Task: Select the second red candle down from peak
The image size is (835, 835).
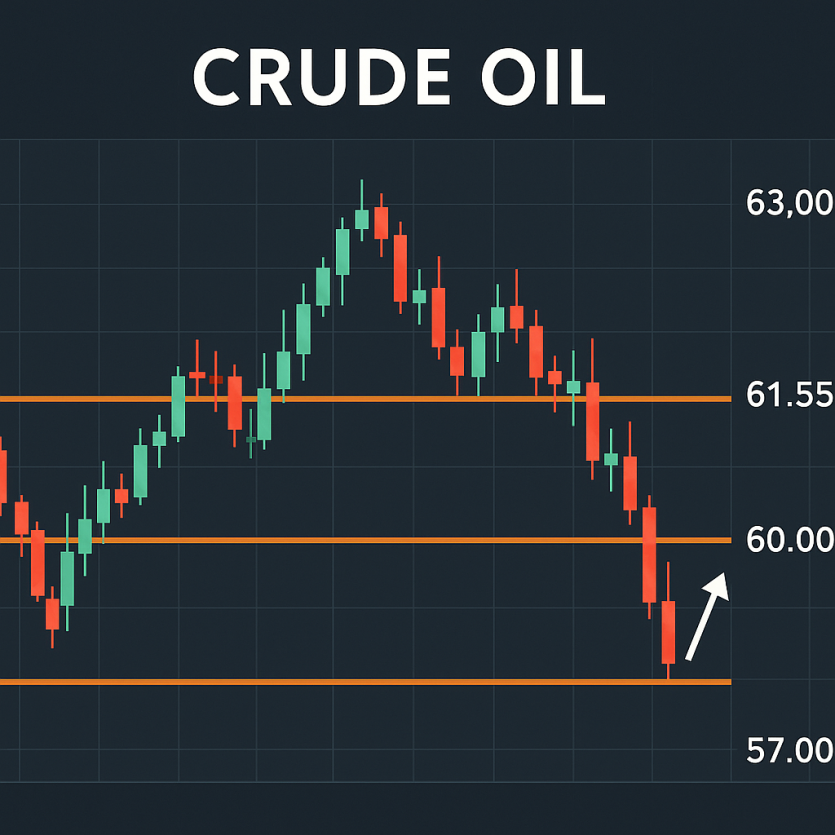Action: pyautogui.click(x=400, y=267)
